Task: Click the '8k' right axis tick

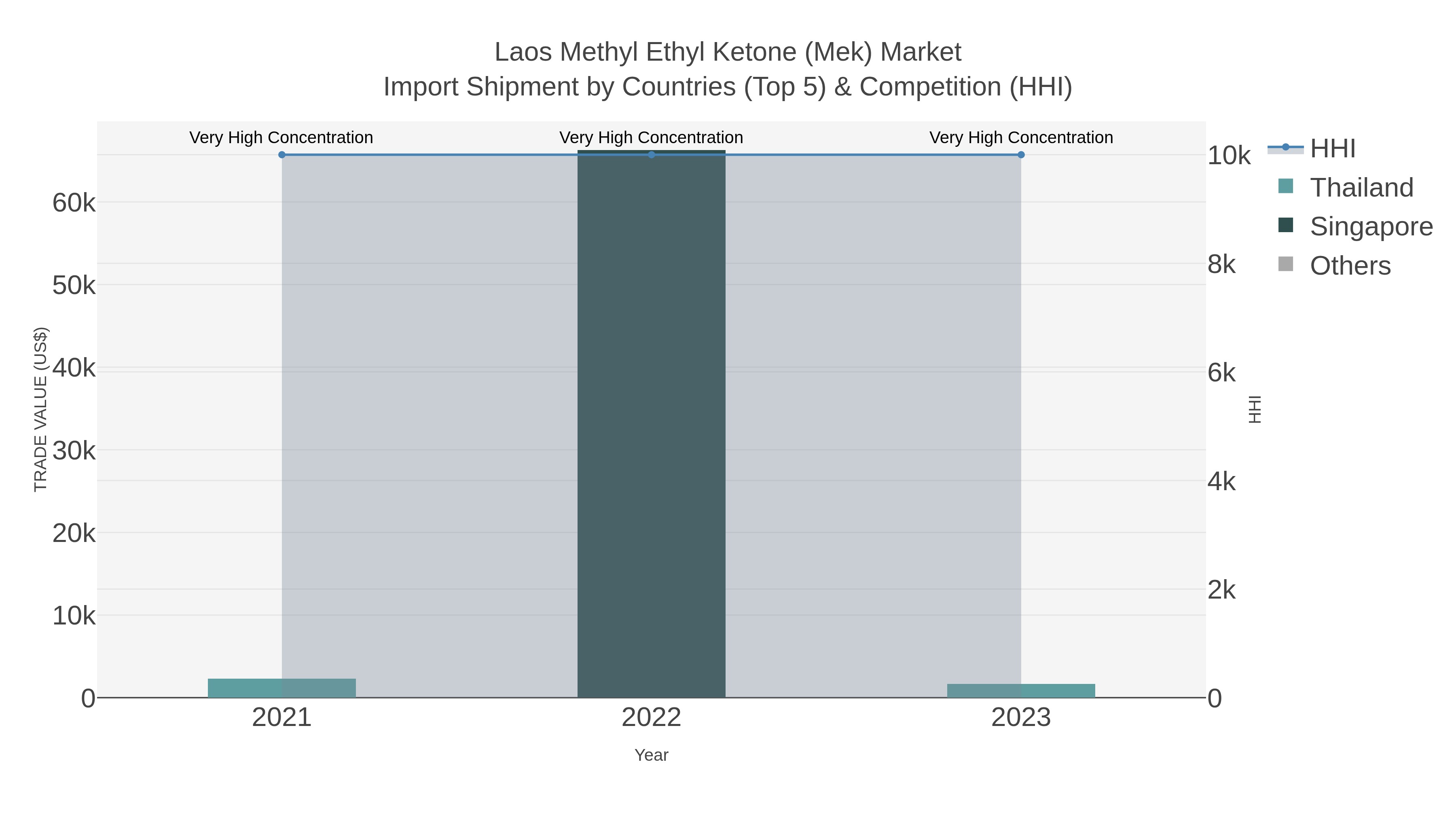Action: coord(1221,264)
